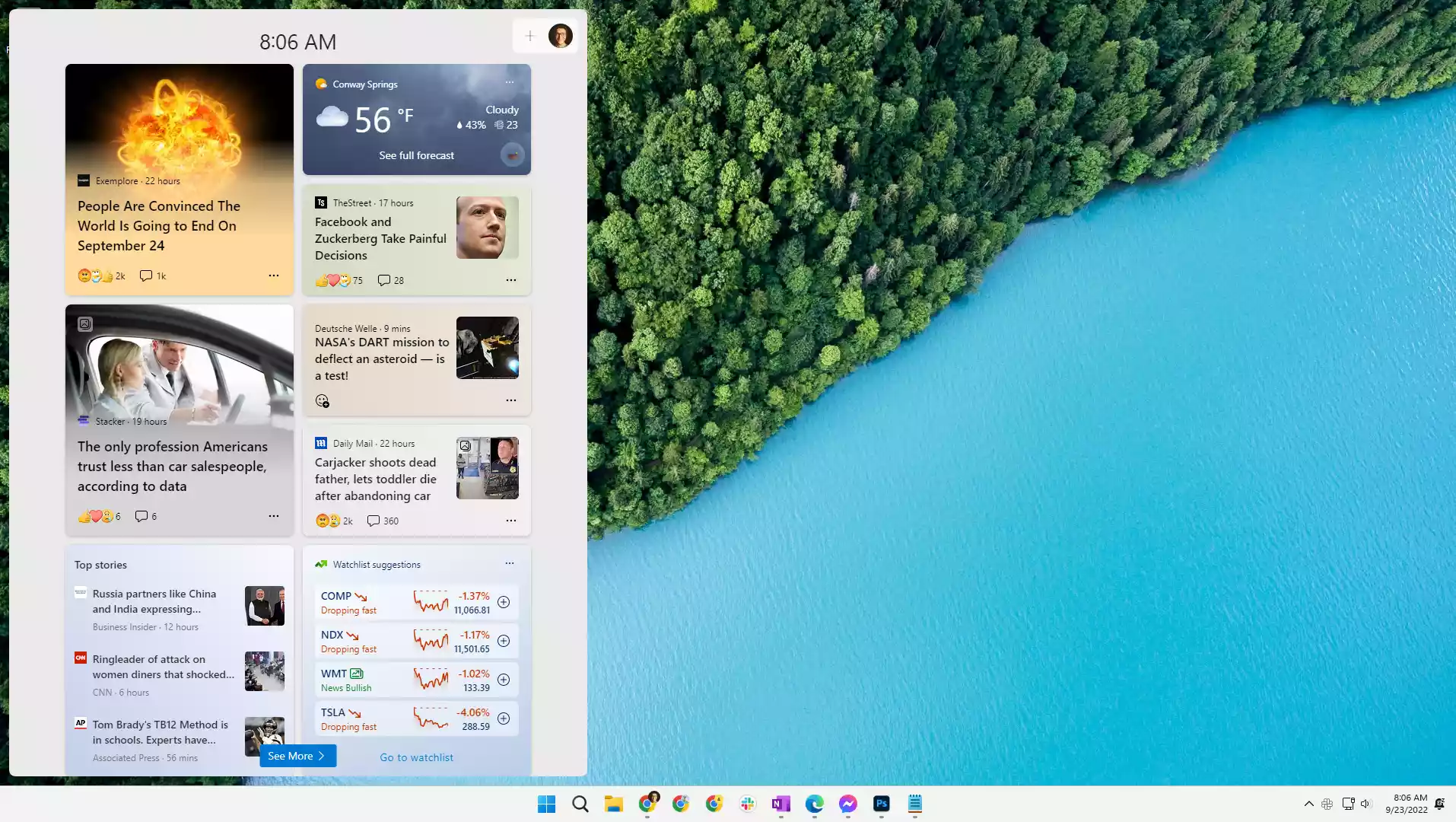Add TSLA to the watchlist

point(504,718)
